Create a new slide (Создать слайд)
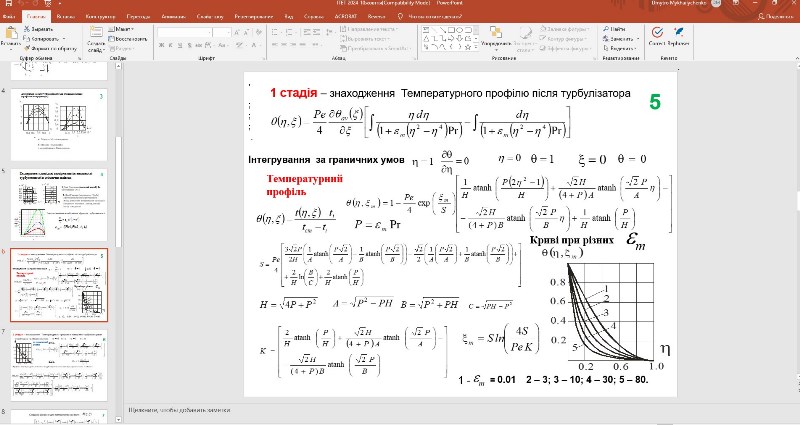 tap(96, 40)
